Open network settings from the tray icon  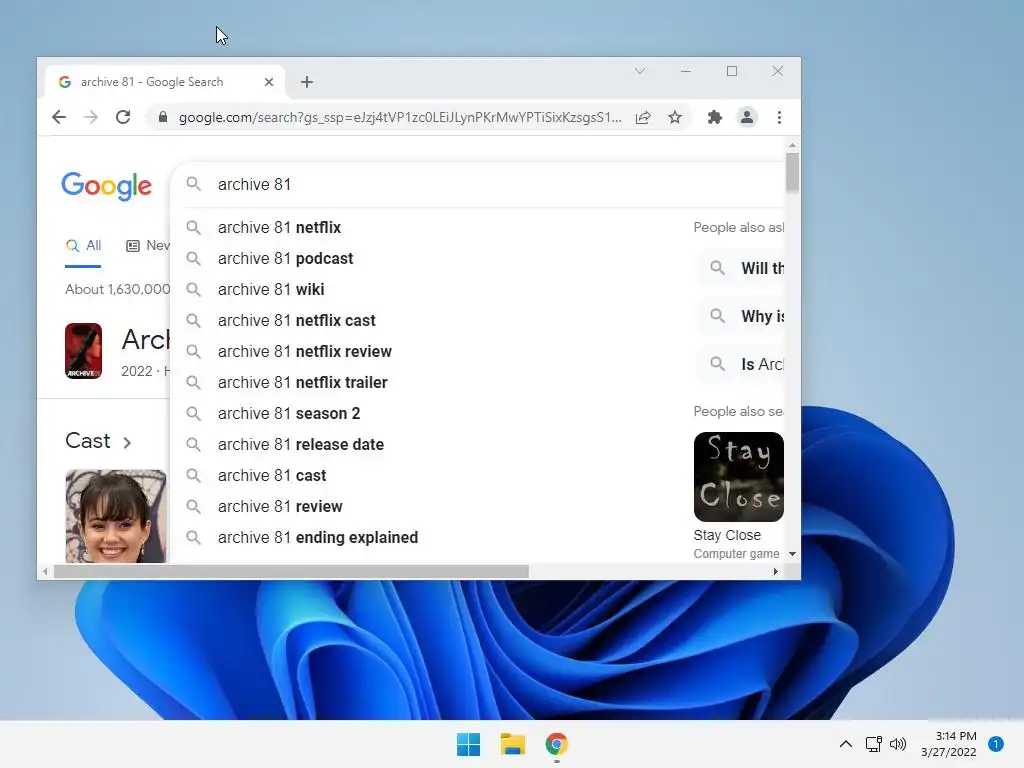[x=874, y=744]
